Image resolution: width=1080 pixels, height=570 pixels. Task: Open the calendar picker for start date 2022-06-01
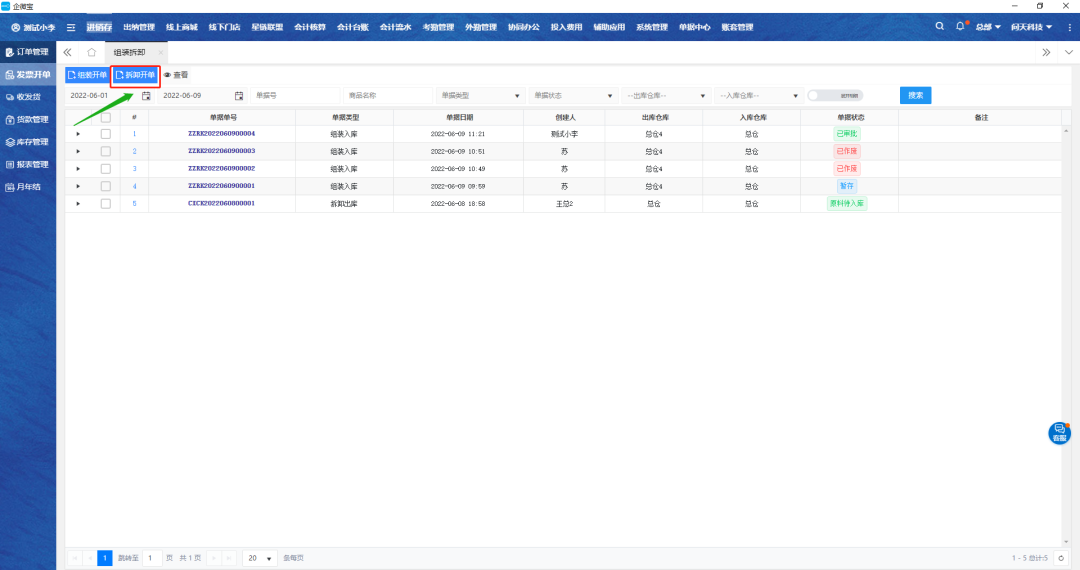click(146, 96)
